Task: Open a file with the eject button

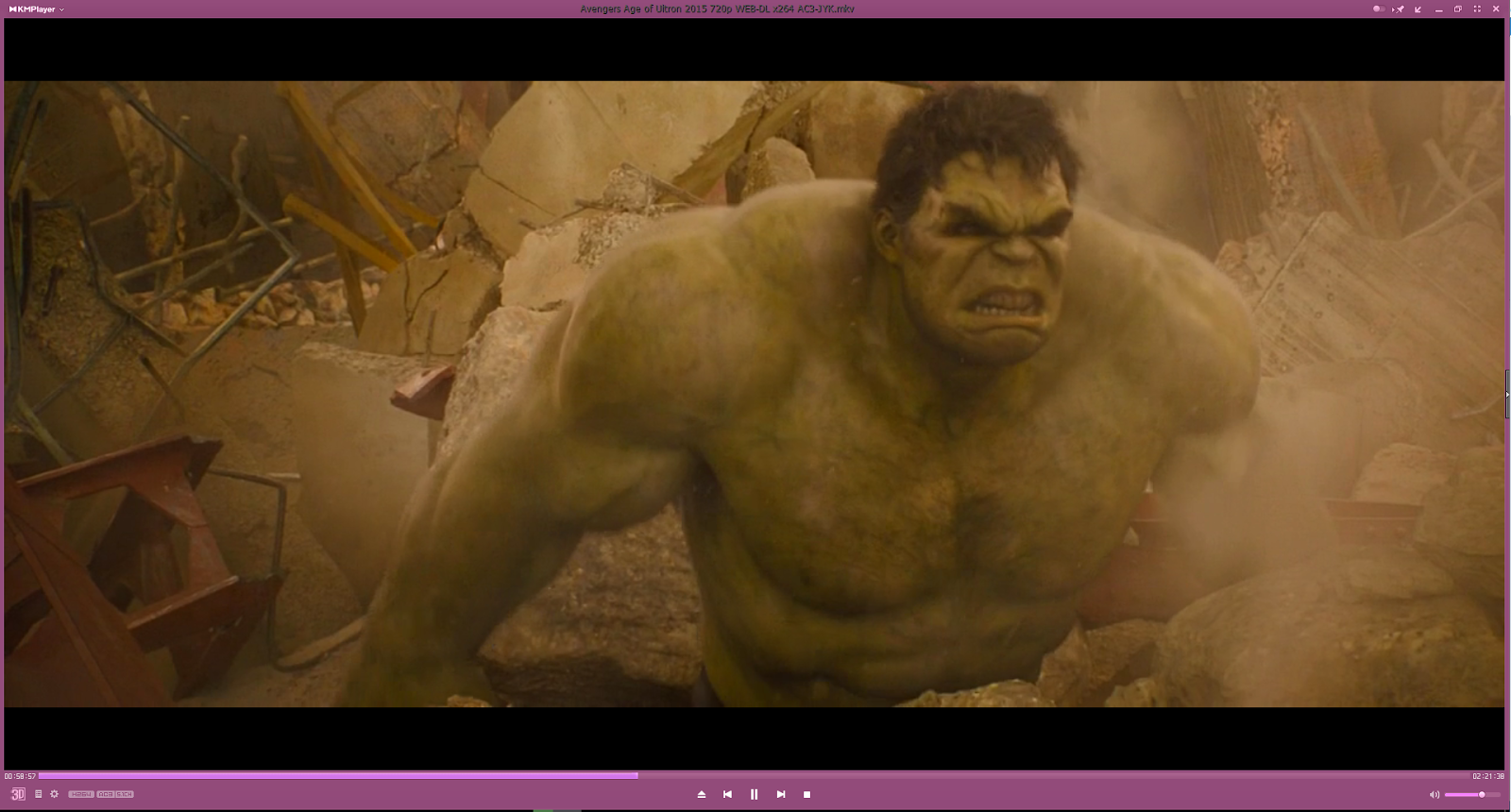Action: pyautogui.click(x=701, y=794)
